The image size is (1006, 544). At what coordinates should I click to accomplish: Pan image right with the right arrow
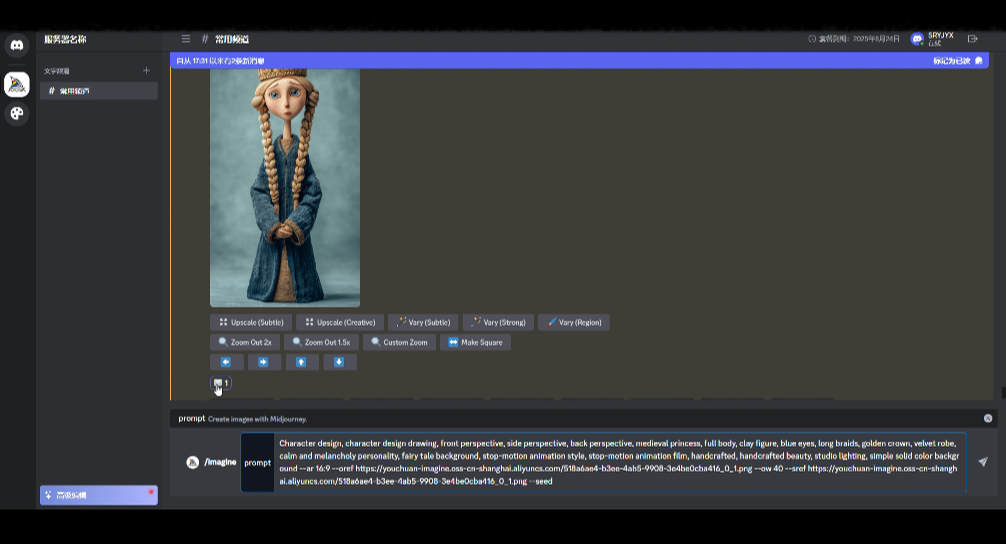[264, 362]
